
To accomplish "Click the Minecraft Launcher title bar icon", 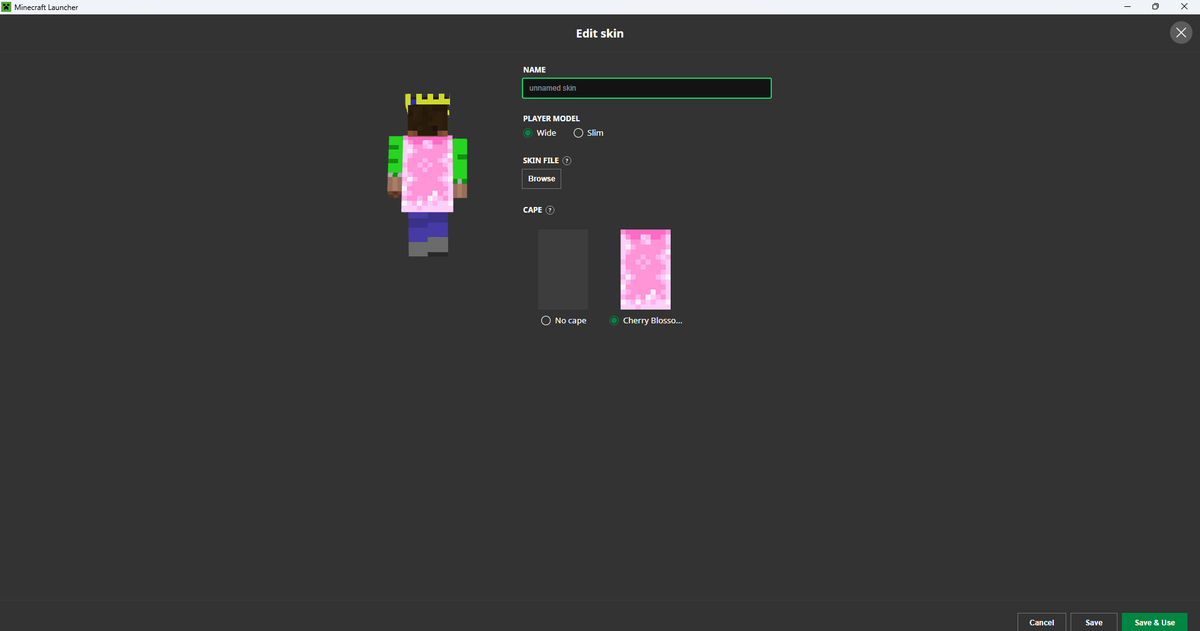I will point(6,7).
